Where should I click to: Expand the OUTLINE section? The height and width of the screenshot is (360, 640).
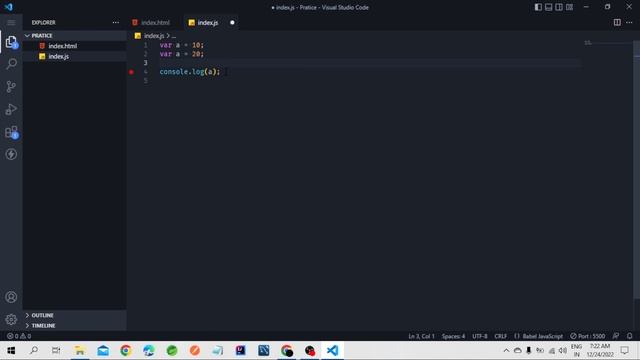click(x=74, y=315)
